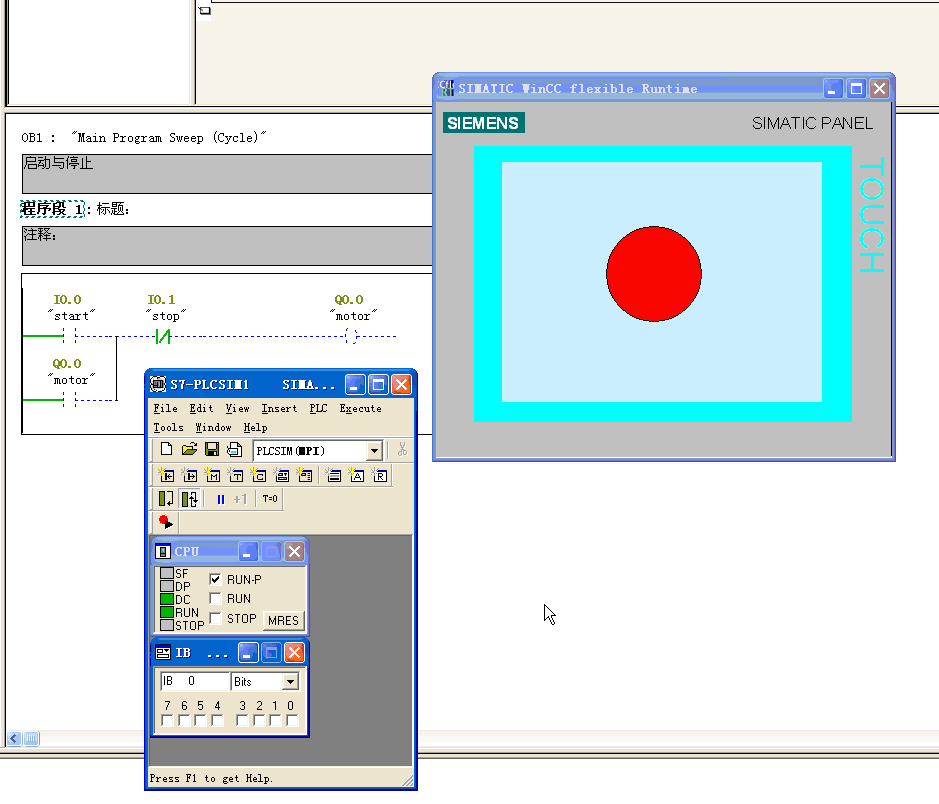Click the New simulation file icon
This screenshot has width=939, height=804.
click(x=167, y=450)
